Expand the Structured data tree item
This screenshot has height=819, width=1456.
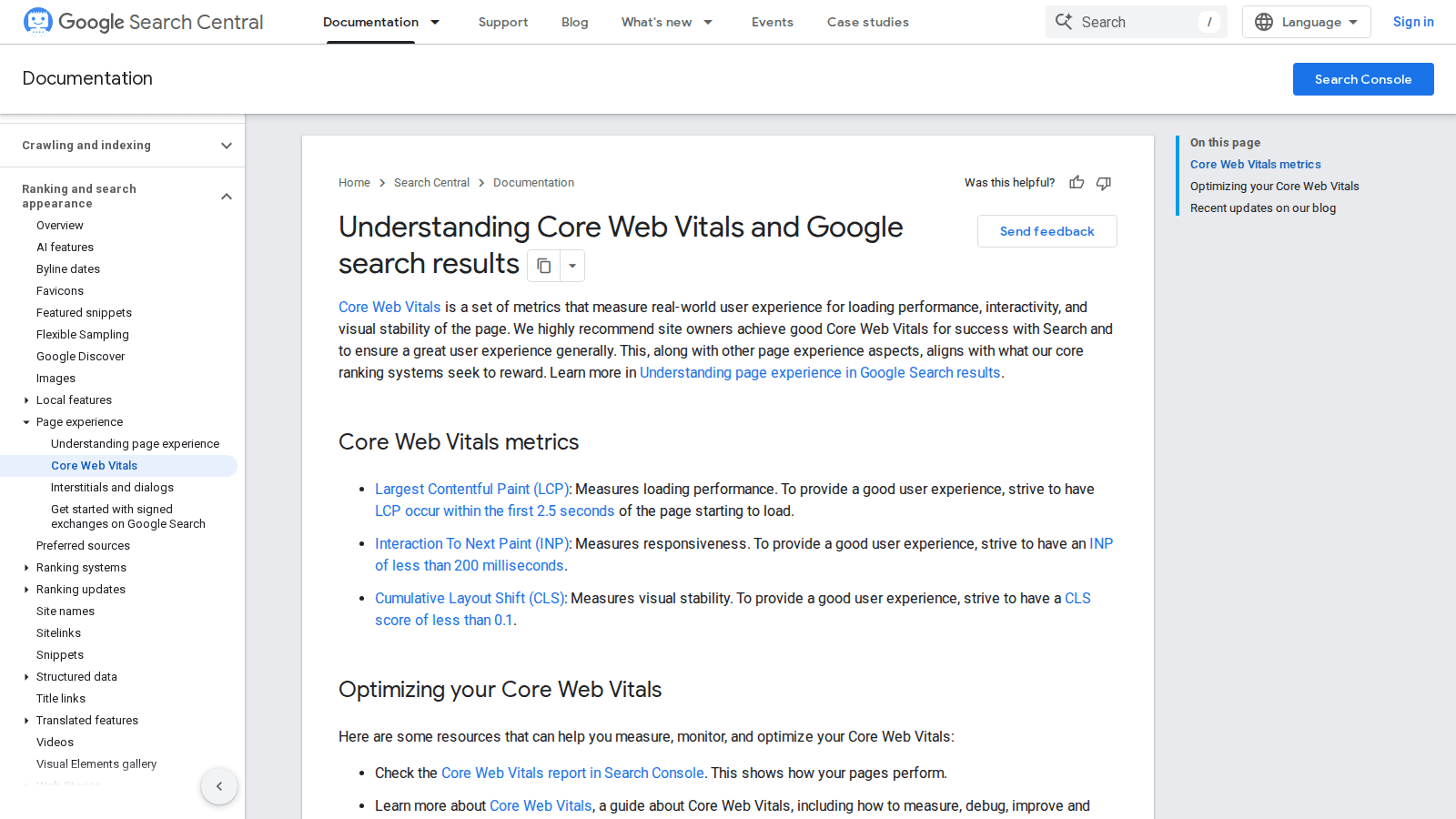pos(26,677)
